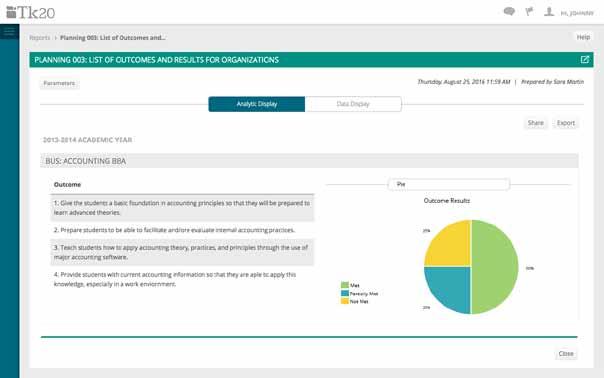Click the Outcome Results chart title
The width and height of the screenshot is (604, 378).
click(x=446, y=201)
